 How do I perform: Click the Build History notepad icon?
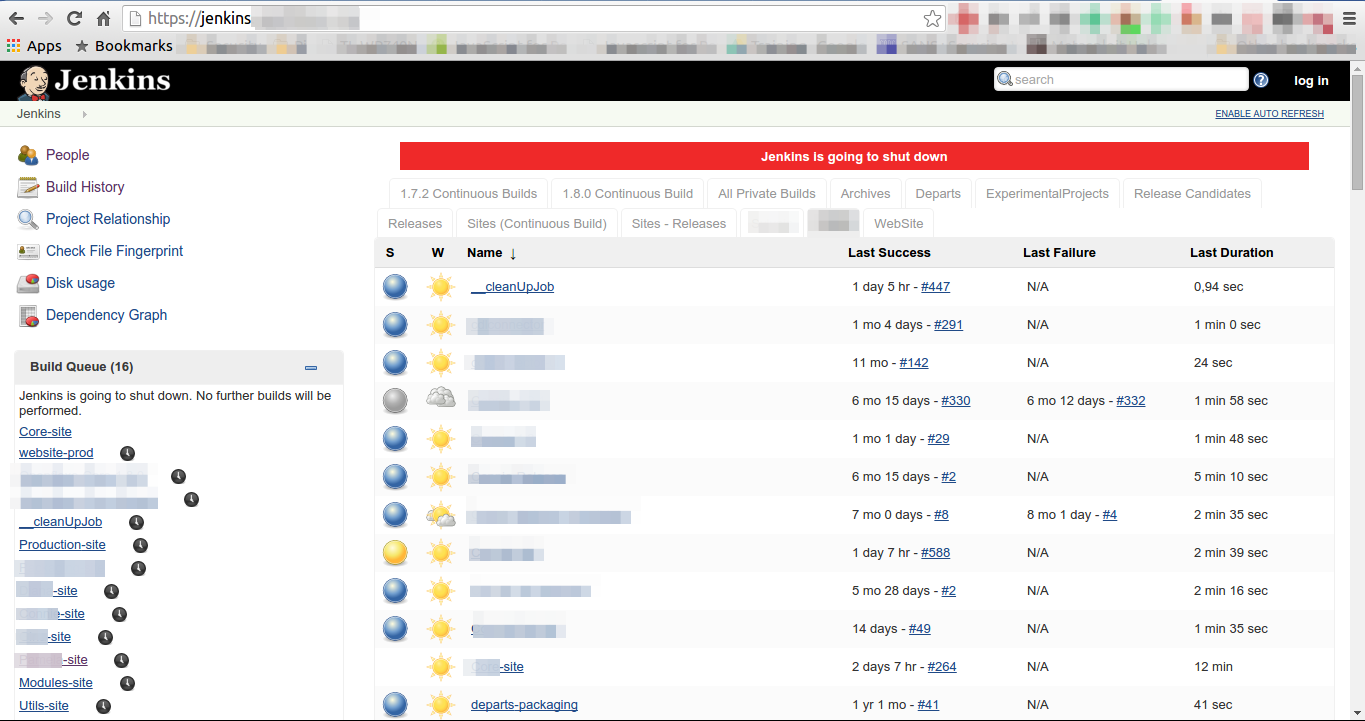[28, 187]
